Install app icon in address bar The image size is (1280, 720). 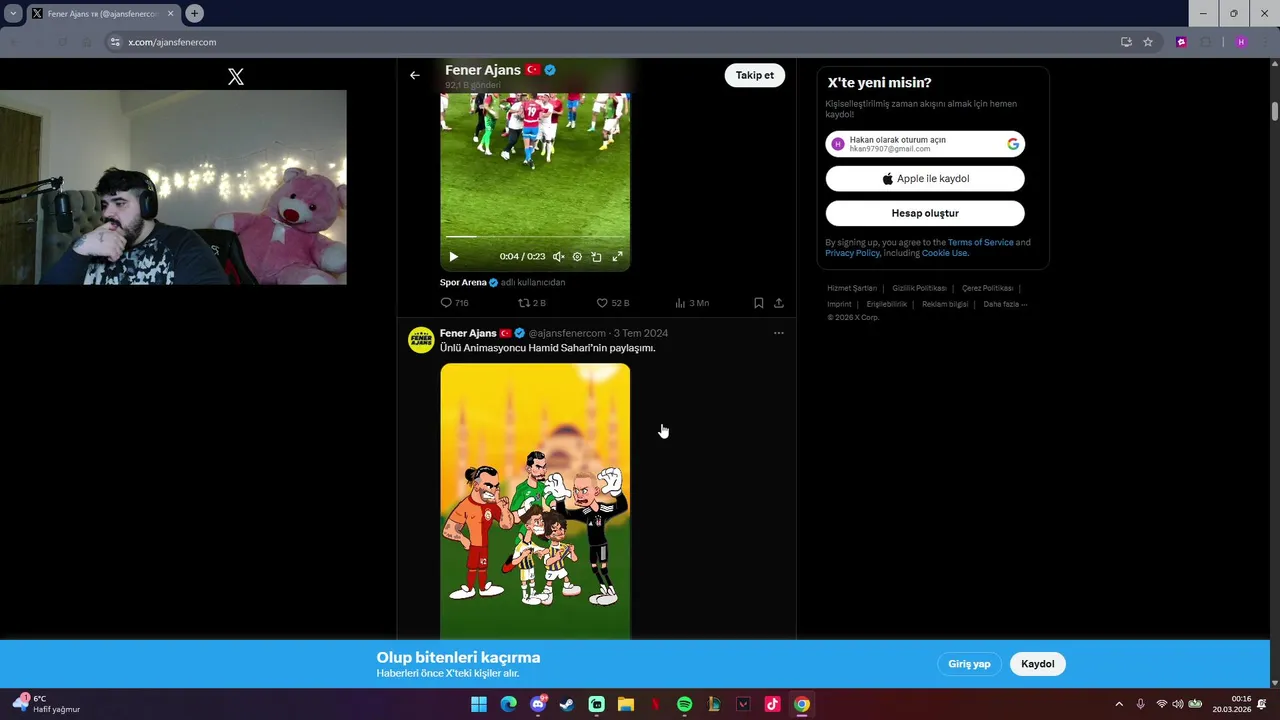click(x=1126, y=42)
